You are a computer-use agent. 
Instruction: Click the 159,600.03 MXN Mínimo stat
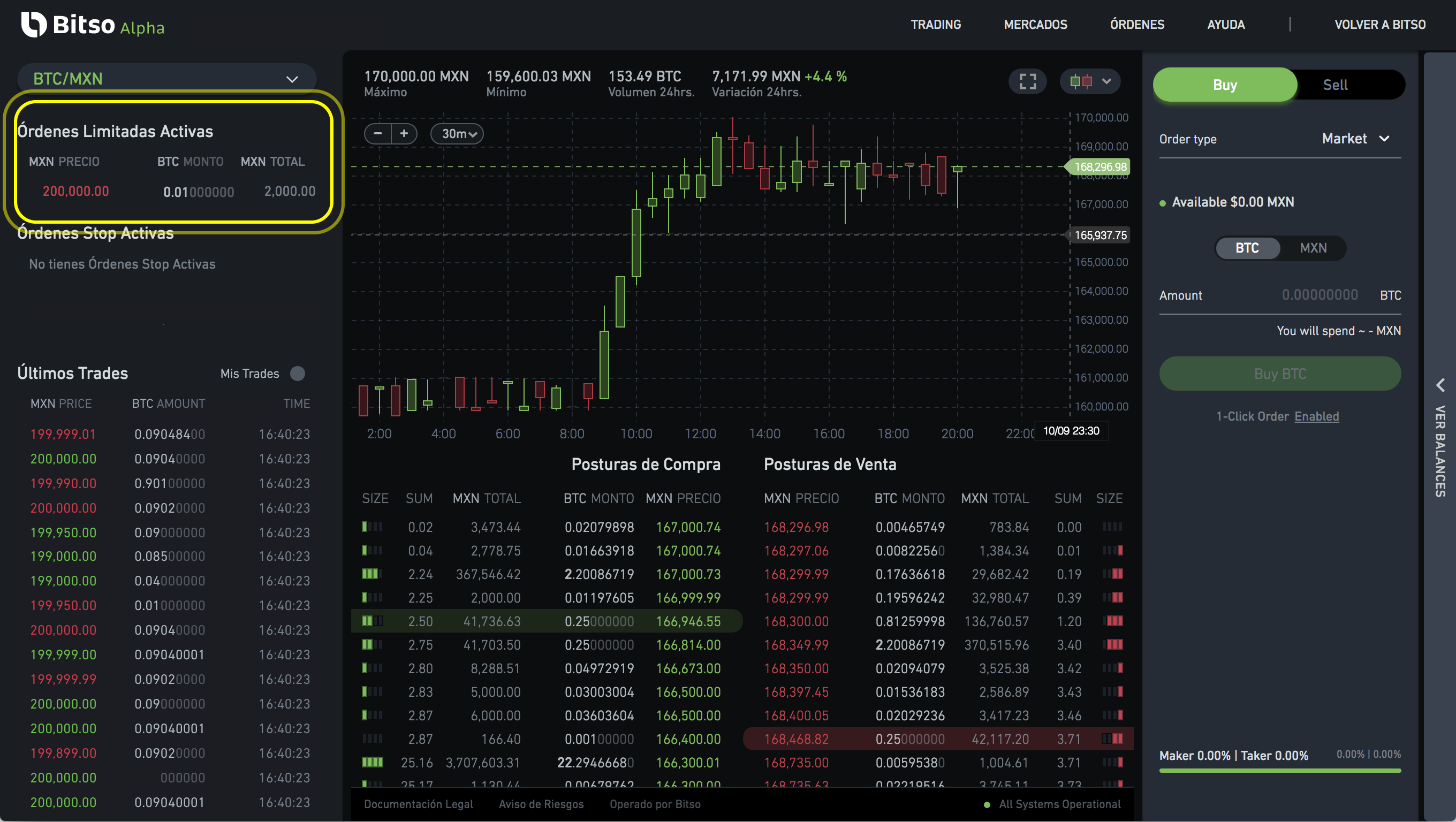point(538,83)
